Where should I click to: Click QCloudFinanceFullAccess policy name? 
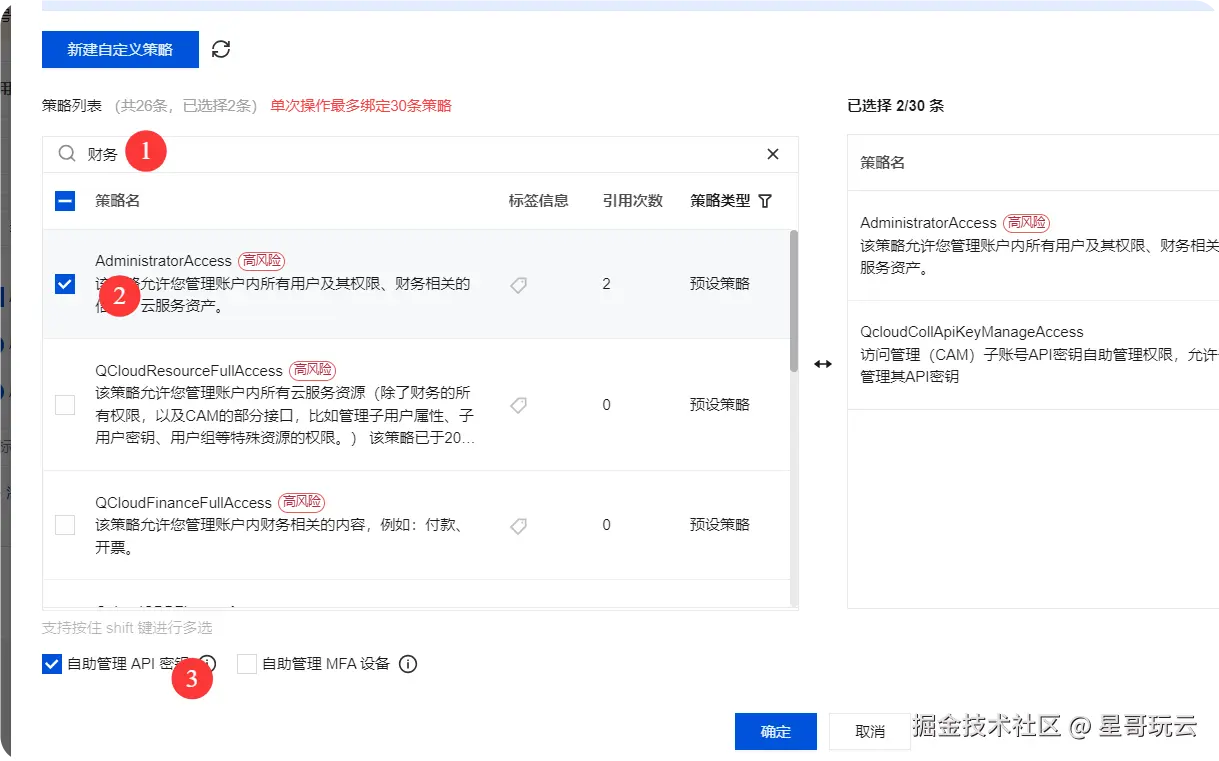pyautogui.click(x=184, y=502)
